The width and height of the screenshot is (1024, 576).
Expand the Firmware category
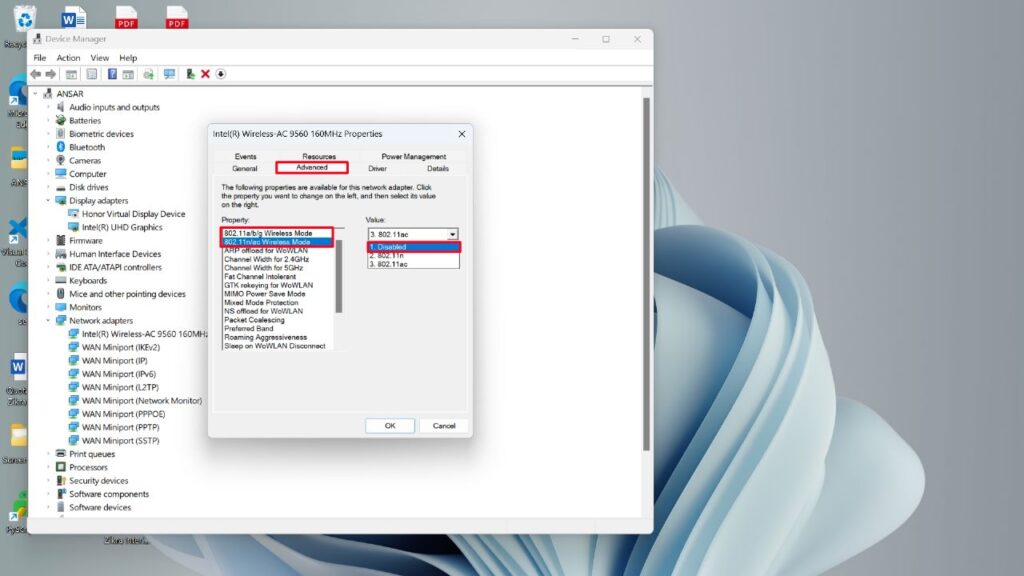tap(48, 240)
